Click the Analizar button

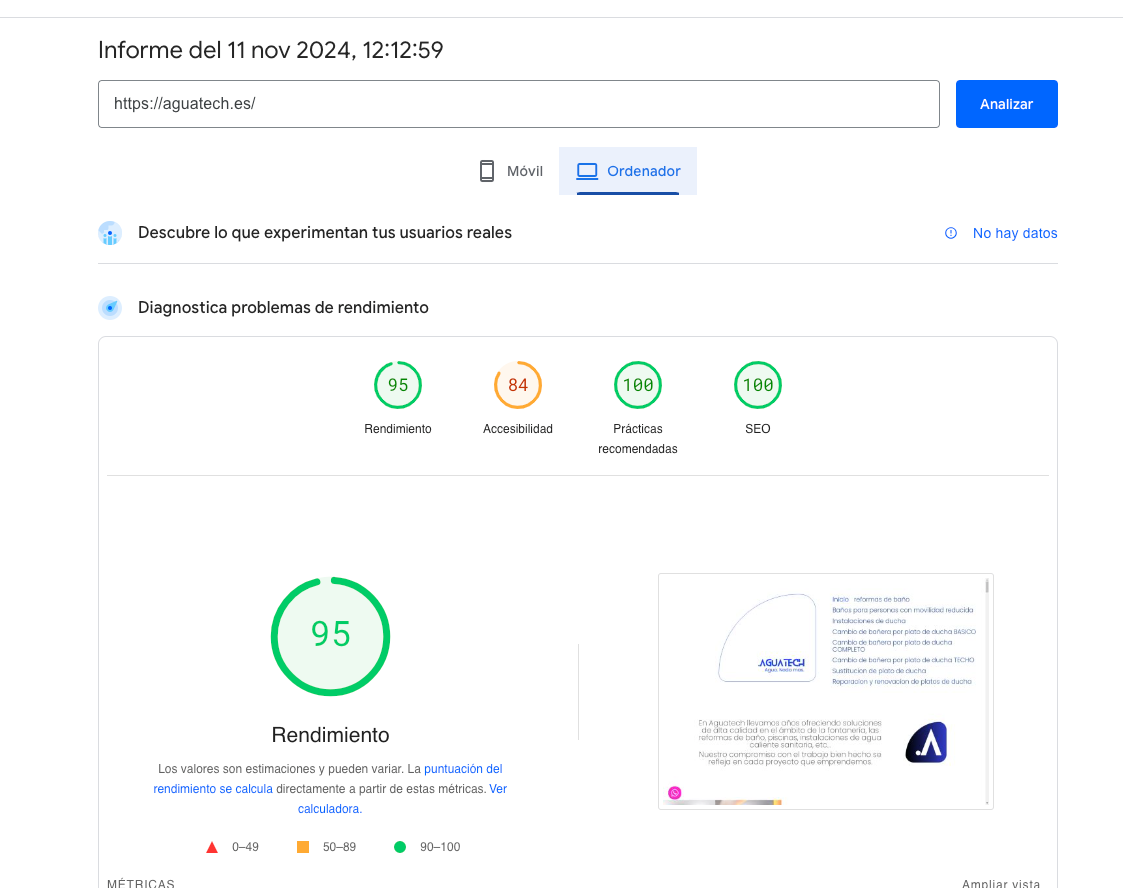click(x=1006, y=104)
